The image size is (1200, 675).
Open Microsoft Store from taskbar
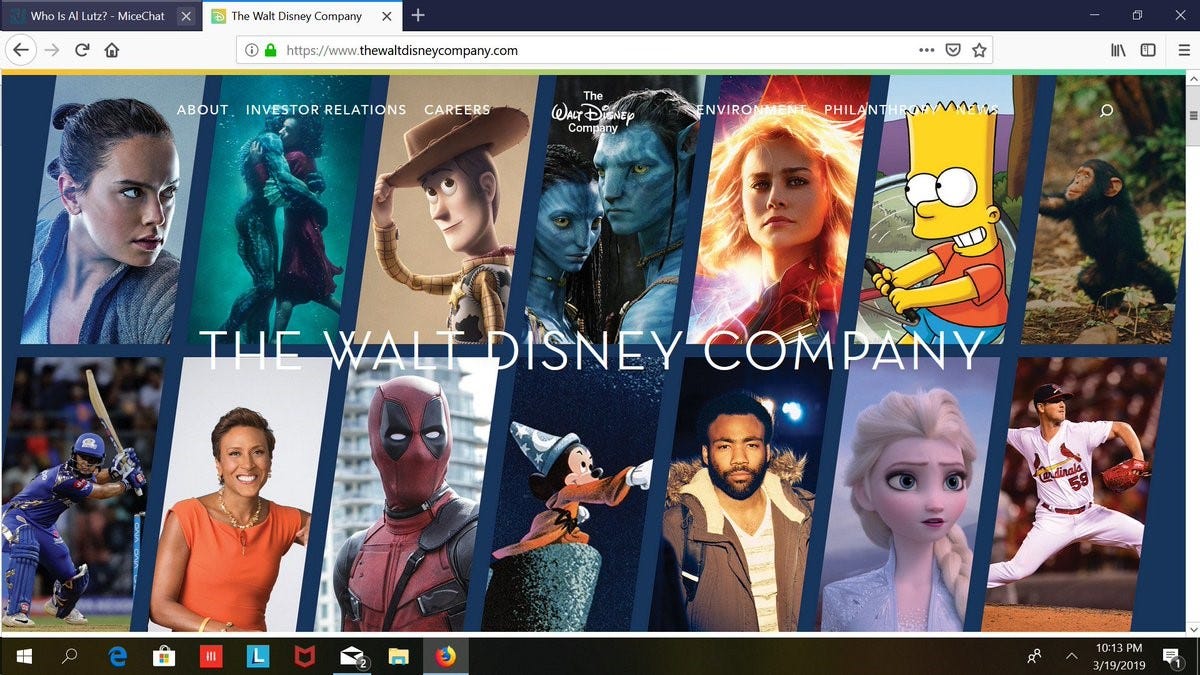164,656
